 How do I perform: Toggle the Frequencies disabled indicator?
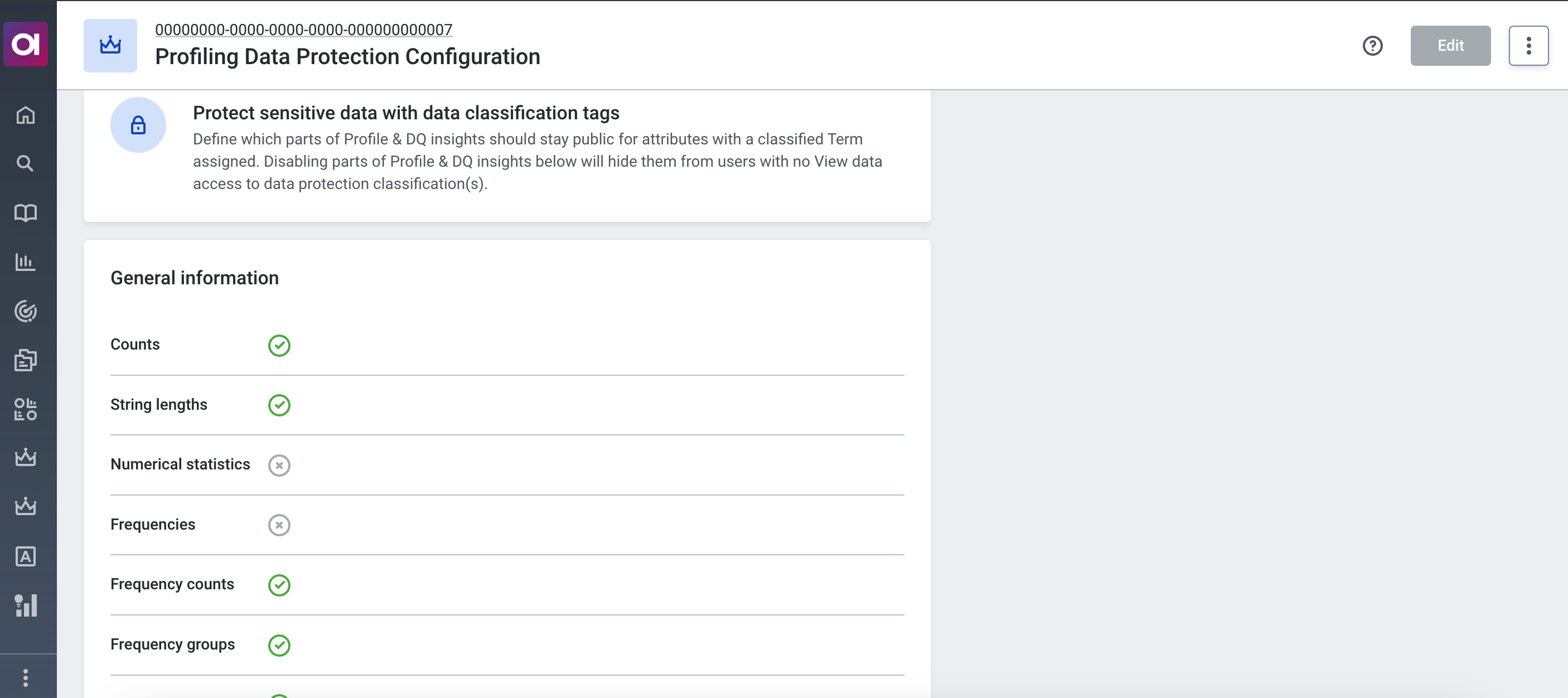(279, 525)
